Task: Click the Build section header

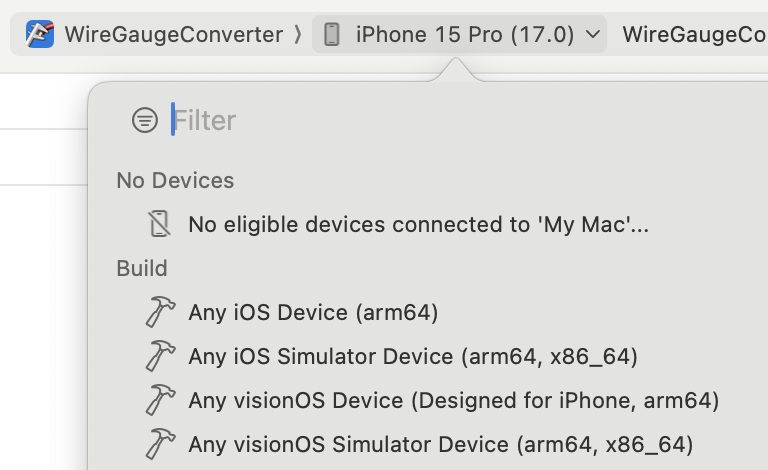Action: (x=142, y=268)
